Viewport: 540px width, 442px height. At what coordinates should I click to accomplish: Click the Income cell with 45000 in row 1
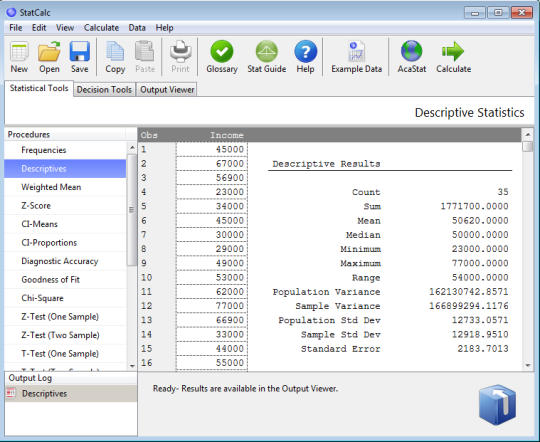pyautogui.click(x=211, y=149)
